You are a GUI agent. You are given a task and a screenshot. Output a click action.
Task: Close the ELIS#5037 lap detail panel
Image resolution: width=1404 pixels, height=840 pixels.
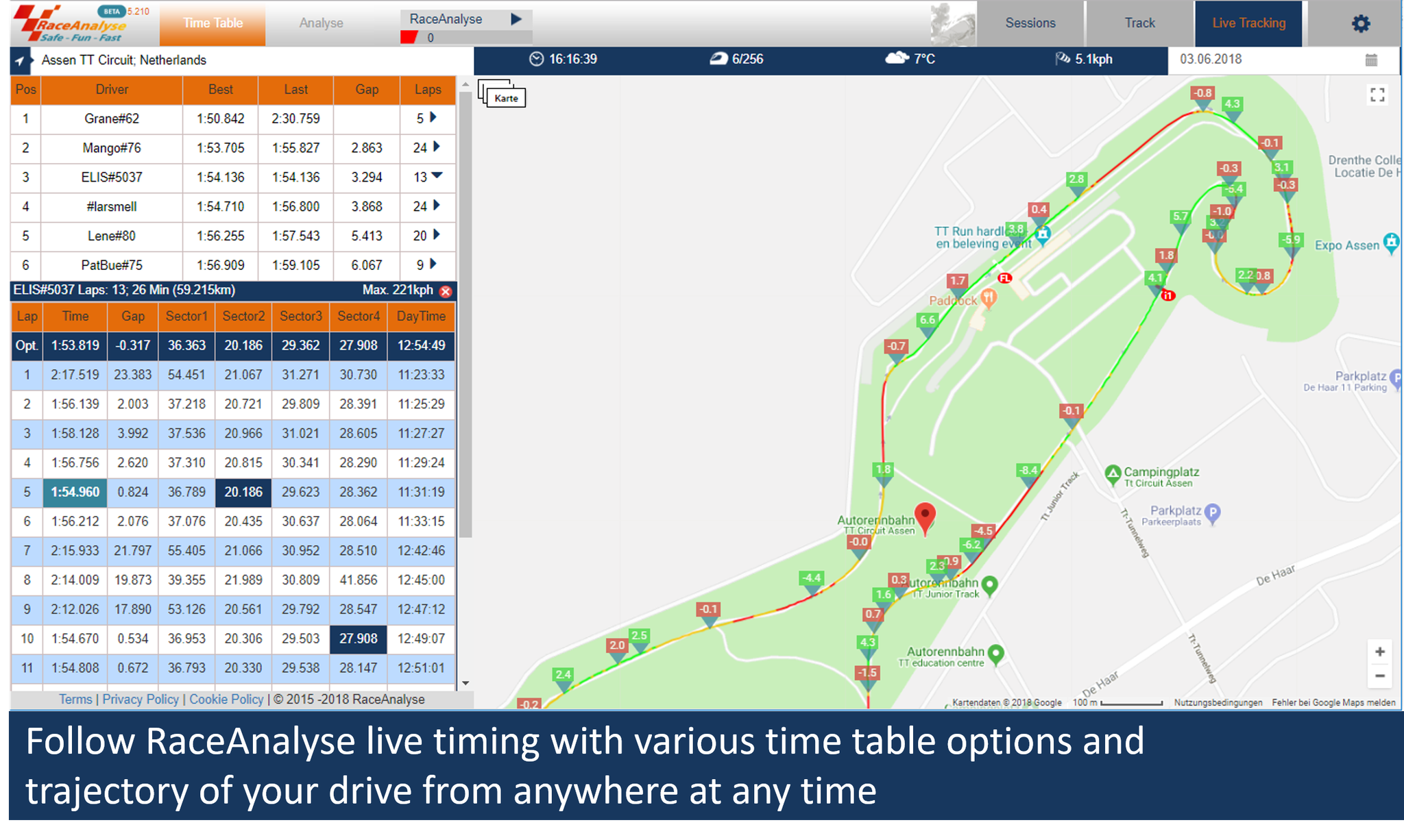446,291
